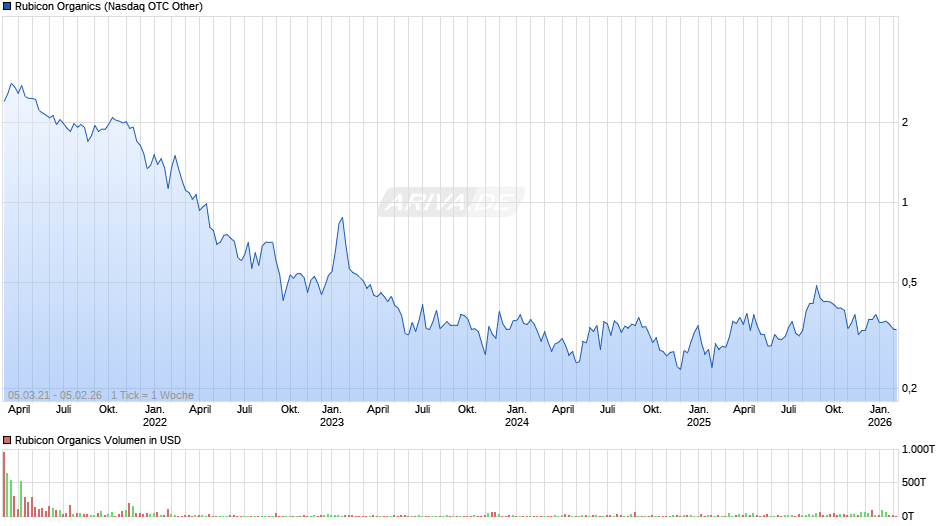The height and width of the screenshot is (526, 940).
Task: Click the volume axis label '1.000T'
Action: click(x=918, y=449)
